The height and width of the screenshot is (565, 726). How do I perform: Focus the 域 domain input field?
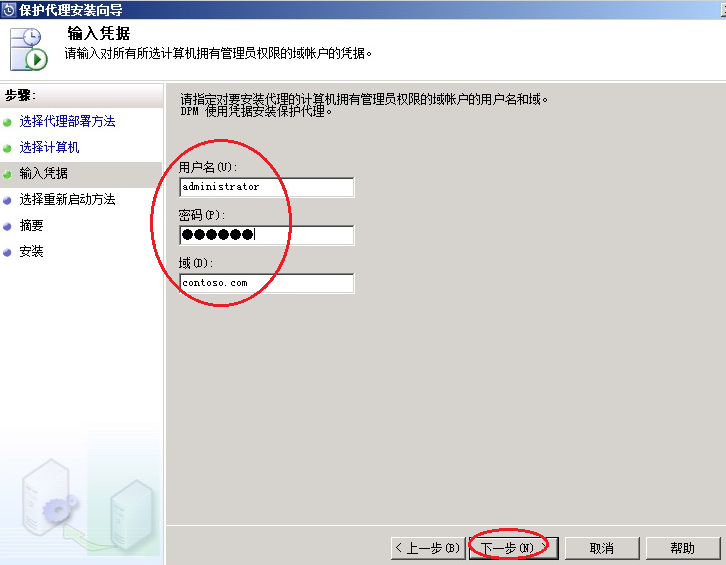(x=267, y=283)
